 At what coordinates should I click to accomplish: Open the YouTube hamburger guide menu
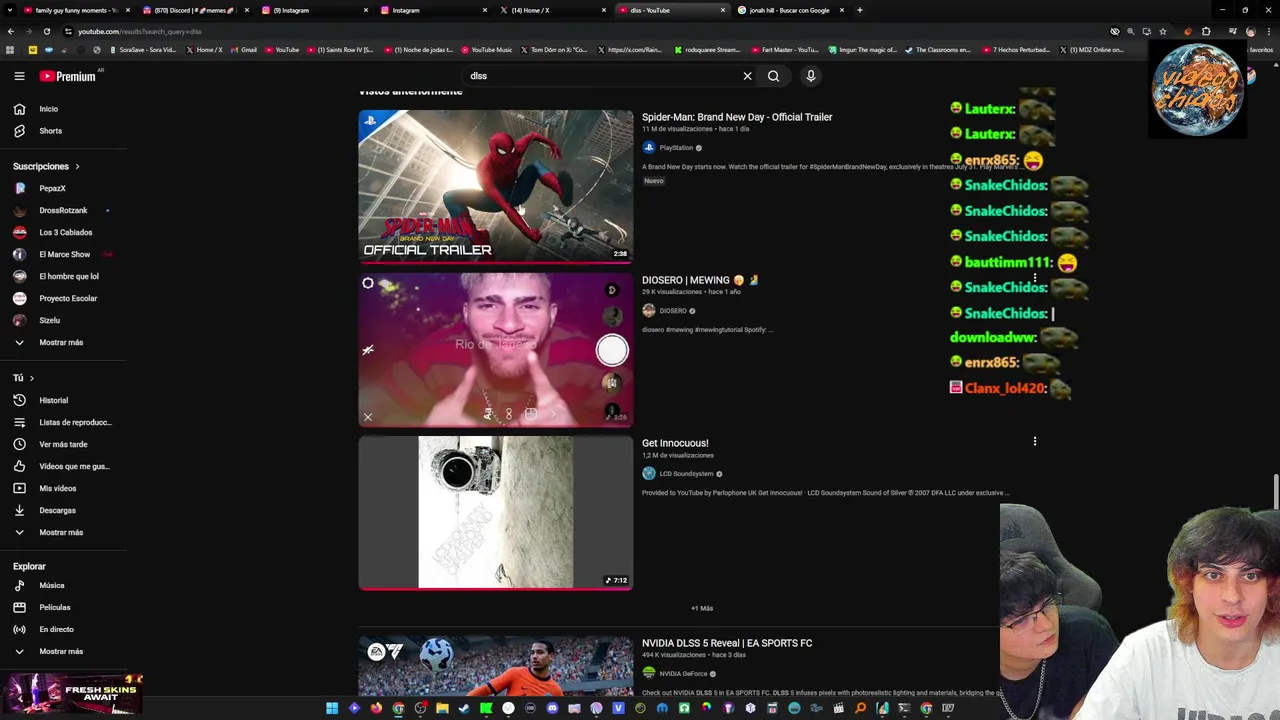19,76
